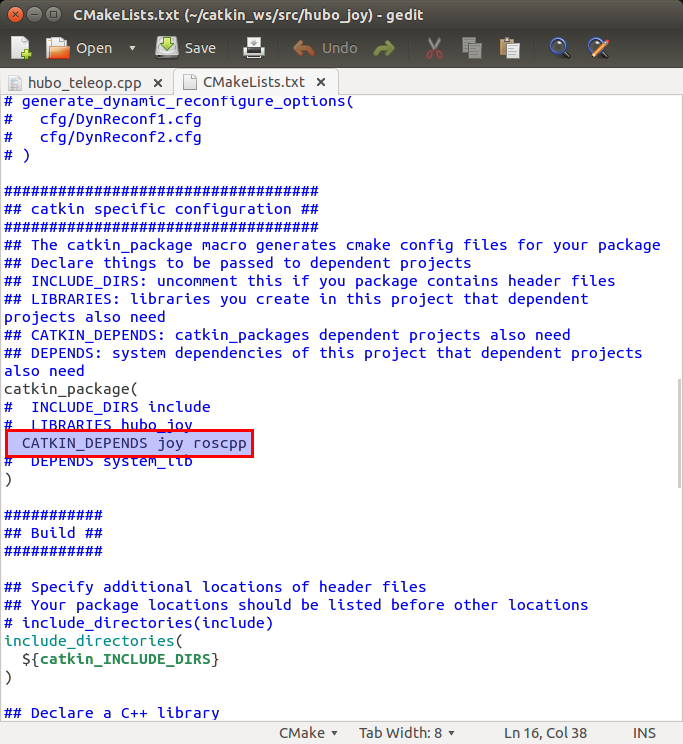This screenshot has width=683, height=744.
Task: Close the CMakeLists.txt tab
Action: click(x=321, y=82)
